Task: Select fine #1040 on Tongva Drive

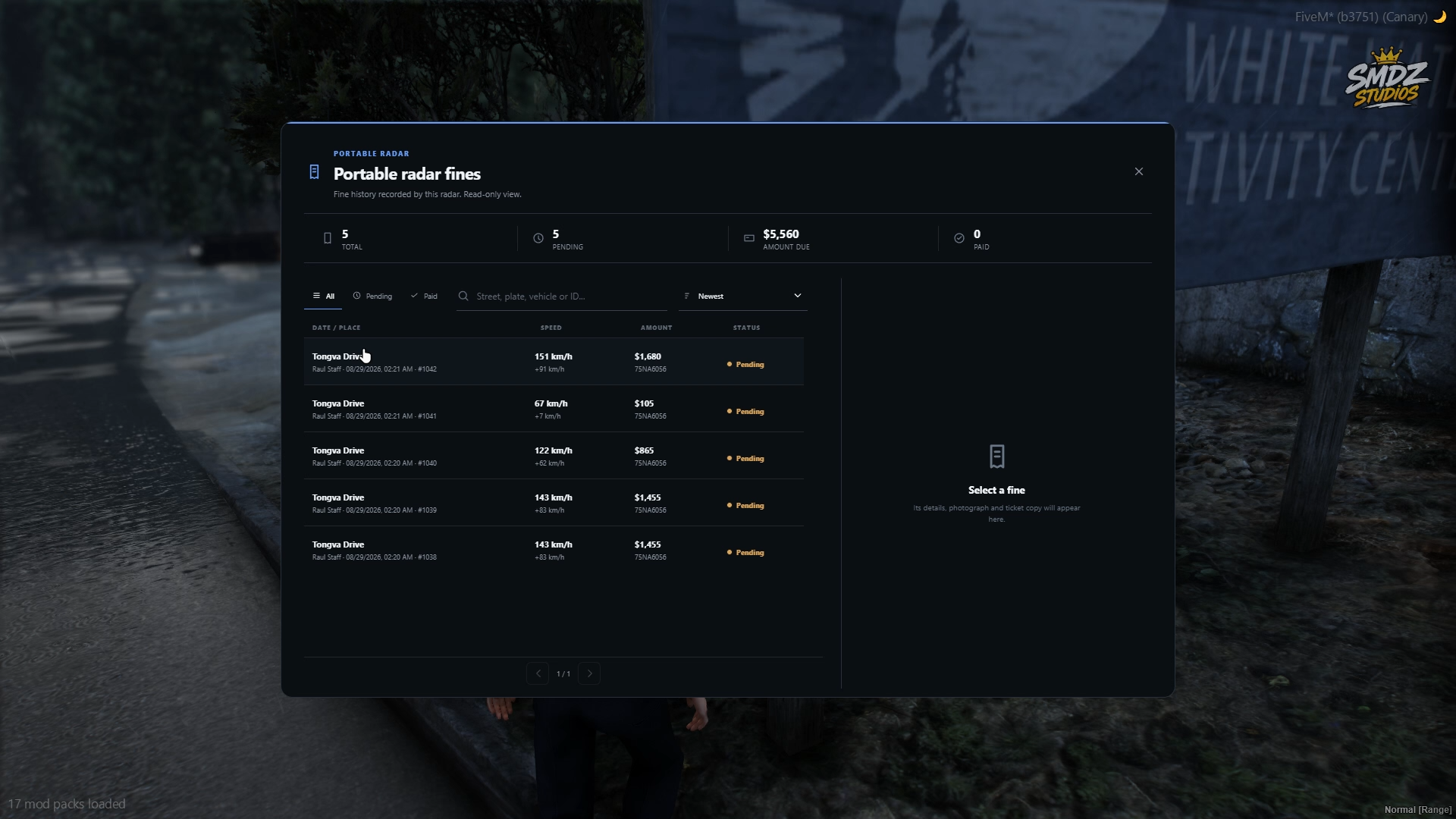Action: point(554,456)
